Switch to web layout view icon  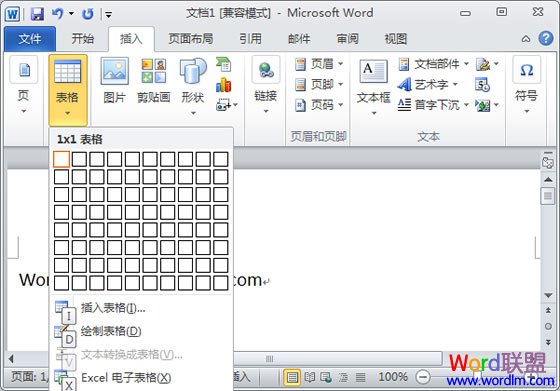click(x=326, y=377)
